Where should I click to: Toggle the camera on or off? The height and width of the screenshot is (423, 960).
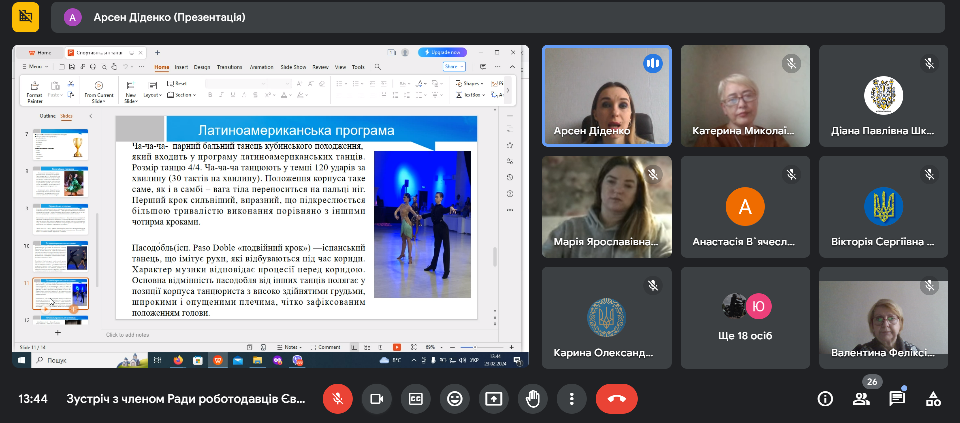point(376,398)
